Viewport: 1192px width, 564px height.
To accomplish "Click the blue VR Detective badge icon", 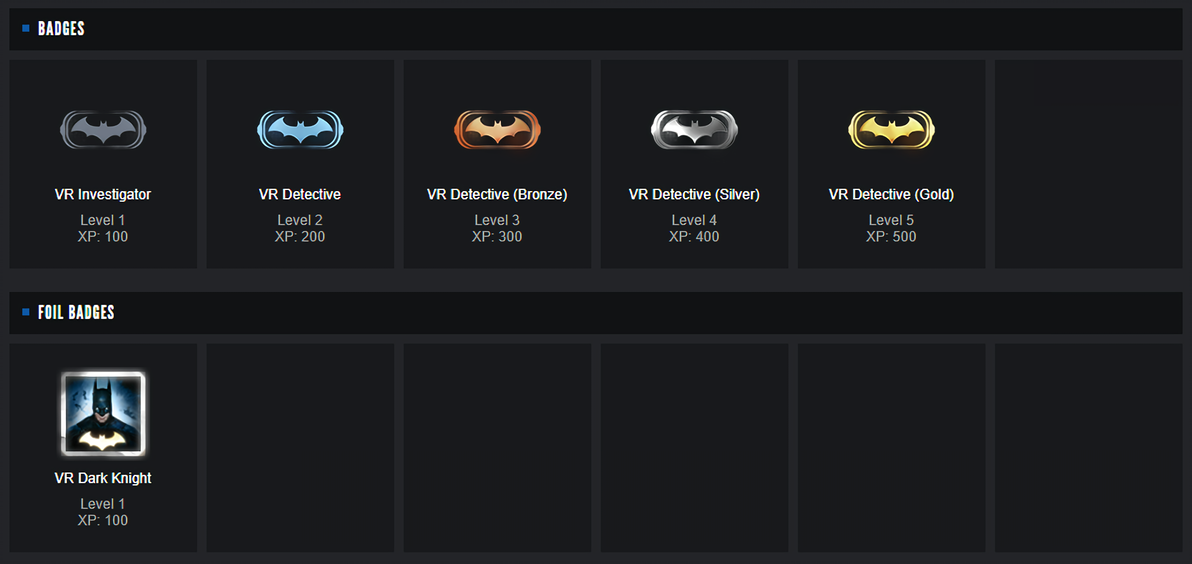I will tap(300, 130).
